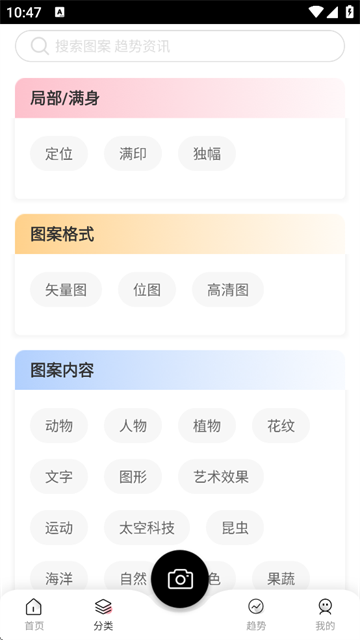Click the battery status icon

[349, 12]
